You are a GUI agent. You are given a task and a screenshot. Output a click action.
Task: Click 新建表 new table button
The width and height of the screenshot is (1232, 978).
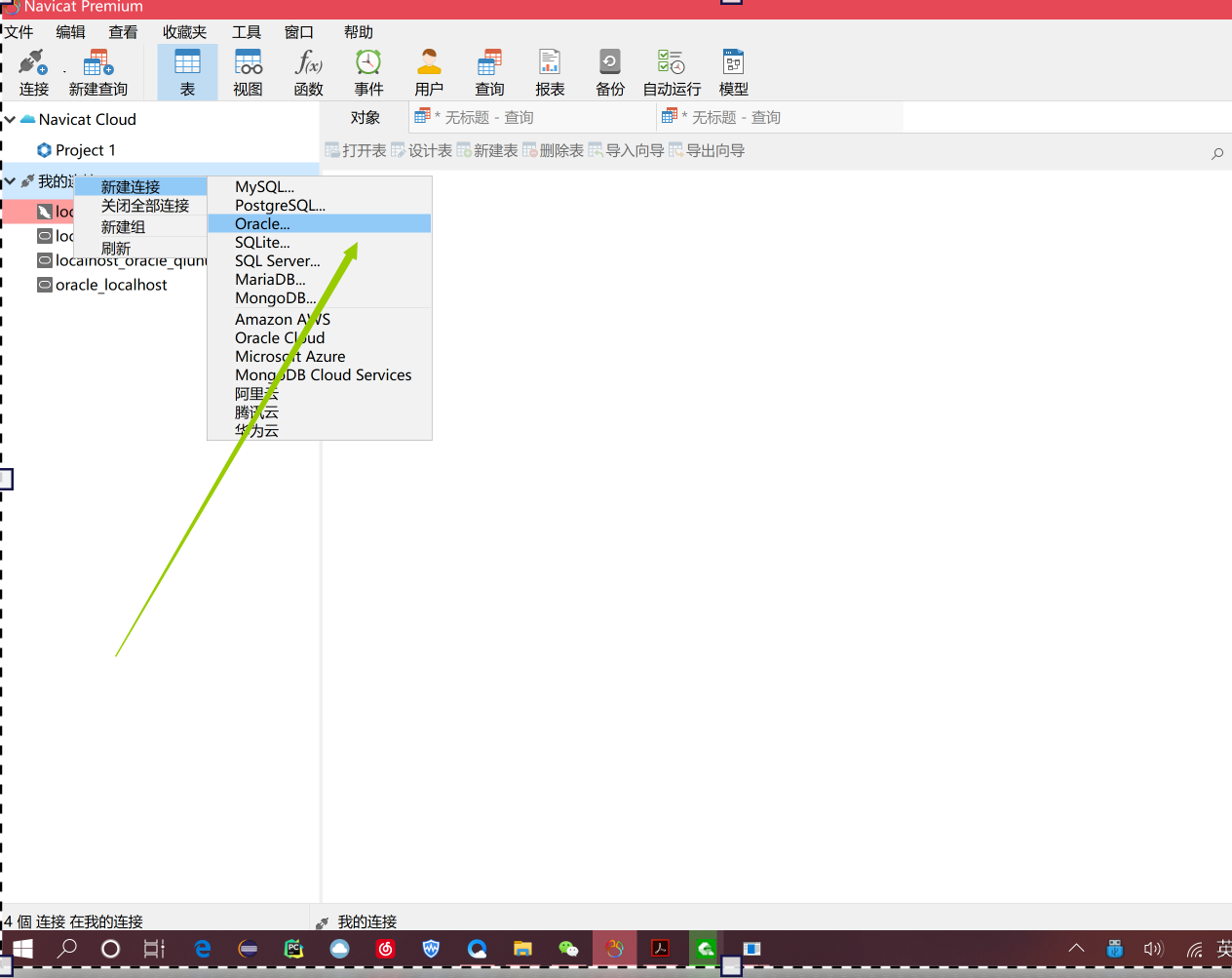(x=486, y=150)
